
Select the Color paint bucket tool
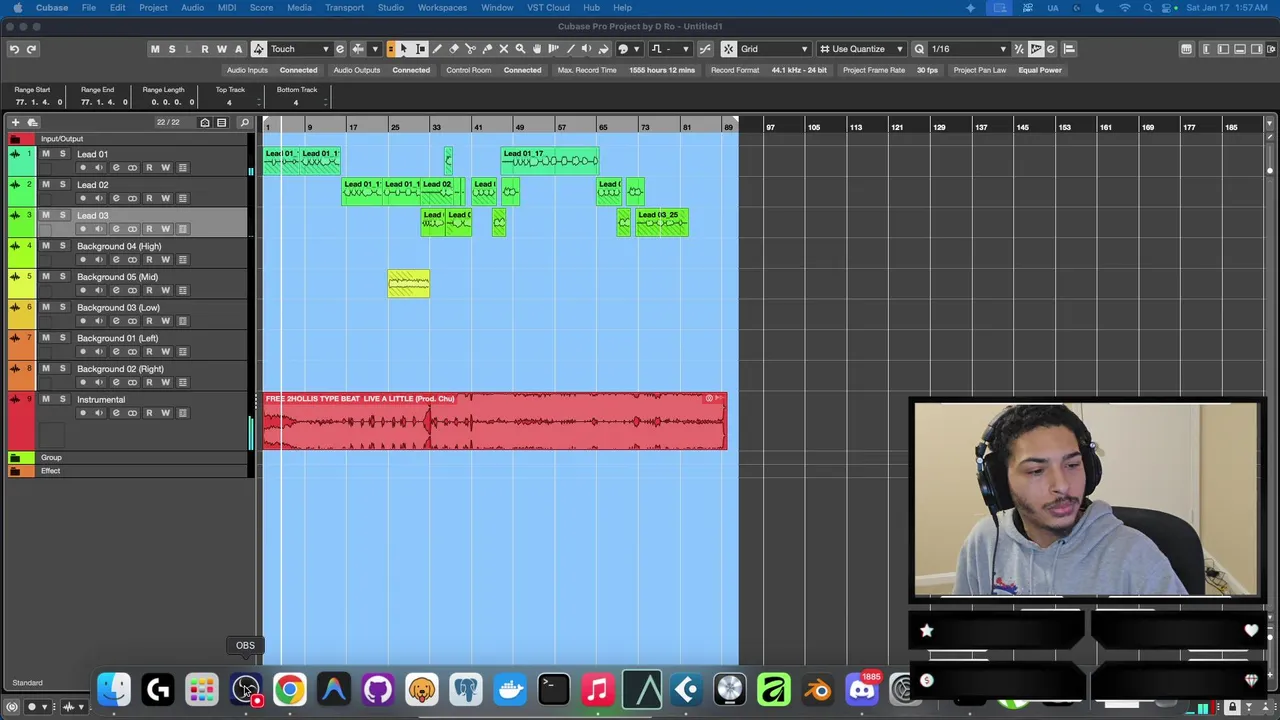[x=603, y=49]
